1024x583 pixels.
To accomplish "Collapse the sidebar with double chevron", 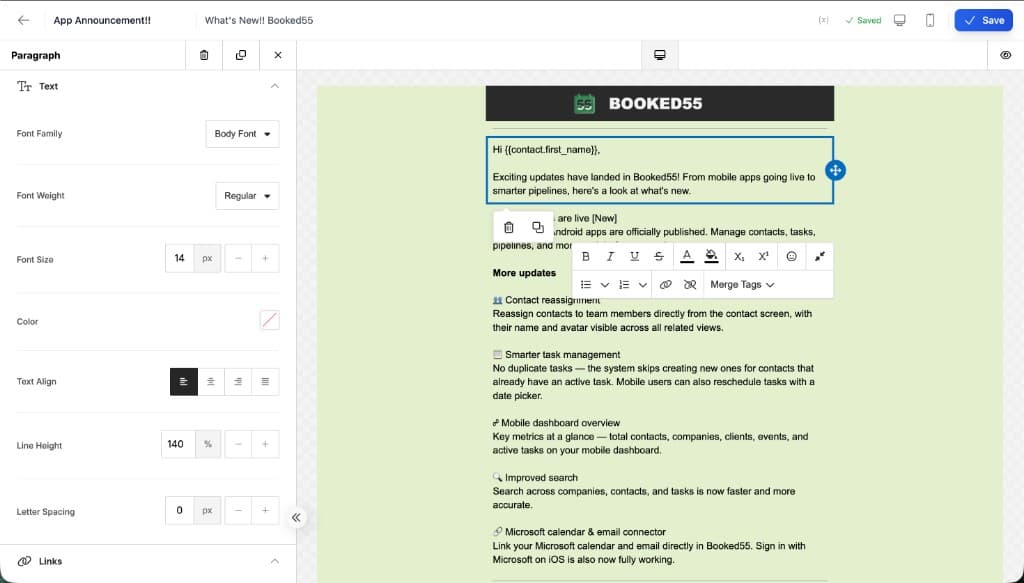I will point(296,518).
